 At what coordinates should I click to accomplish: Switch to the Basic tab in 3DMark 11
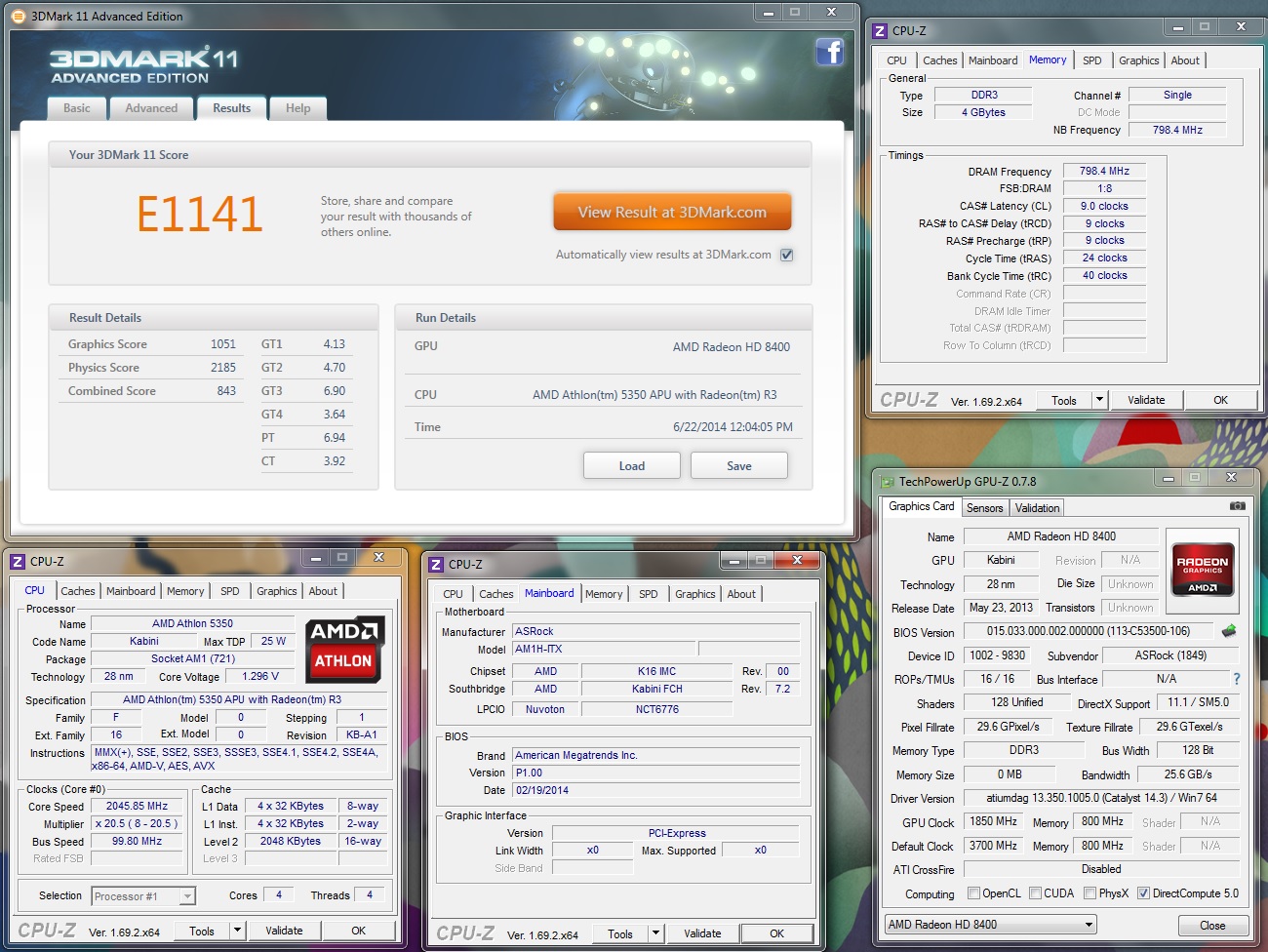point(77,108)
